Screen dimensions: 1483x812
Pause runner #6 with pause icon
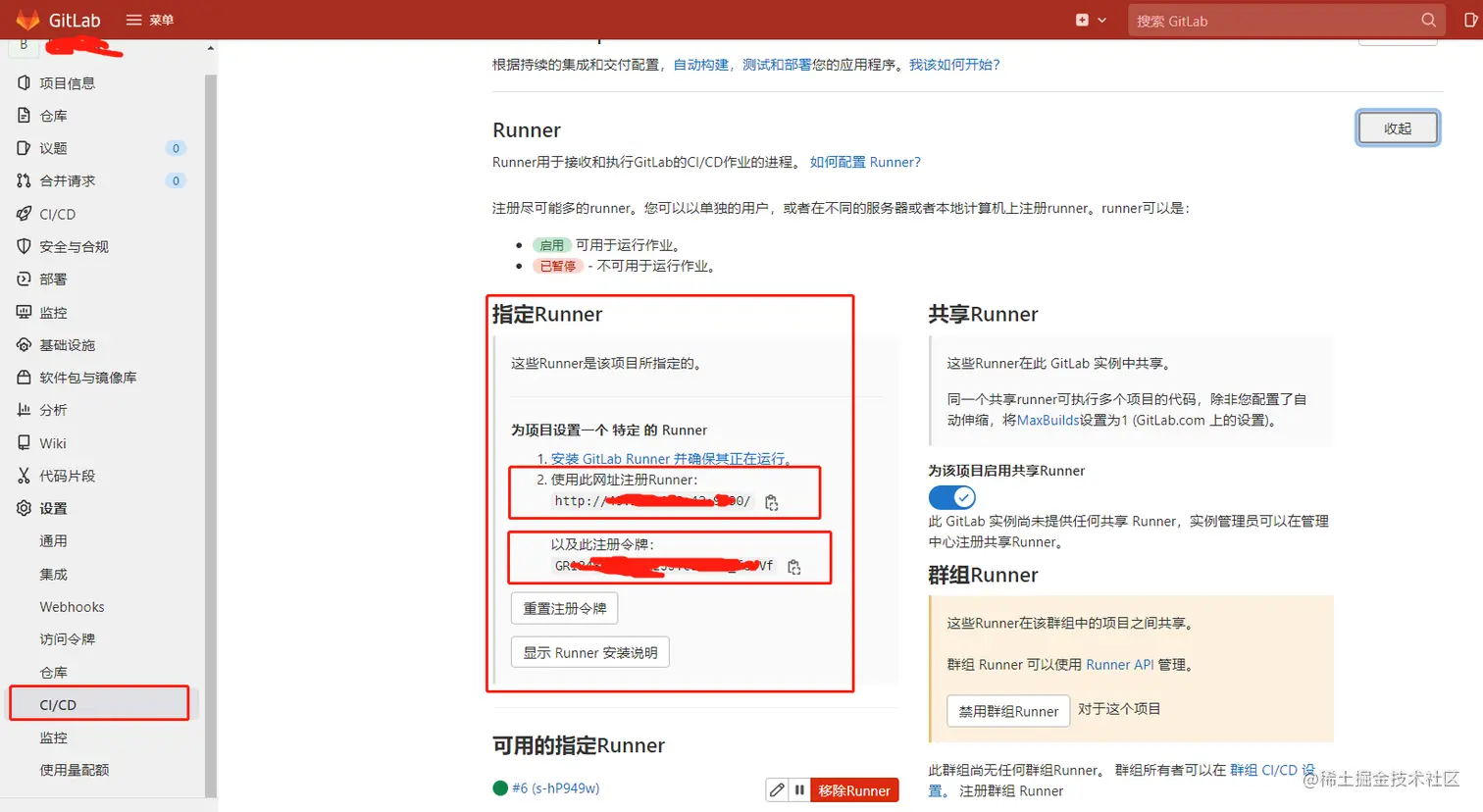coord(799,790)
